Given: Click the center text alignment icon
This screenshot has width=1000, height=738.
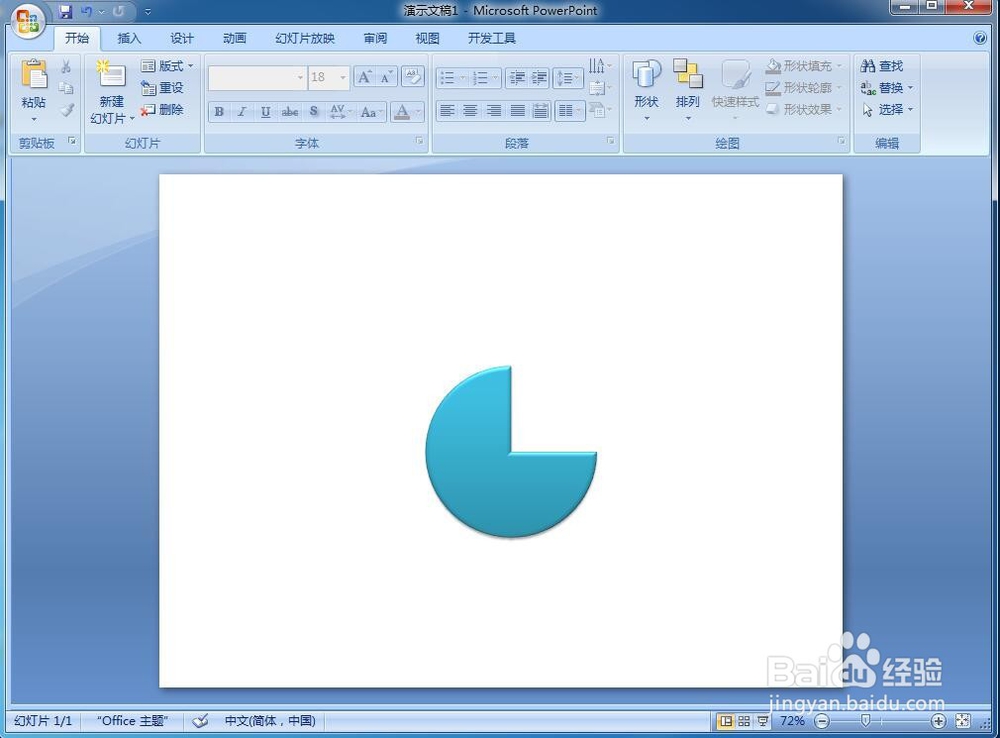Looking at the screenshot, I should [470, 110].
